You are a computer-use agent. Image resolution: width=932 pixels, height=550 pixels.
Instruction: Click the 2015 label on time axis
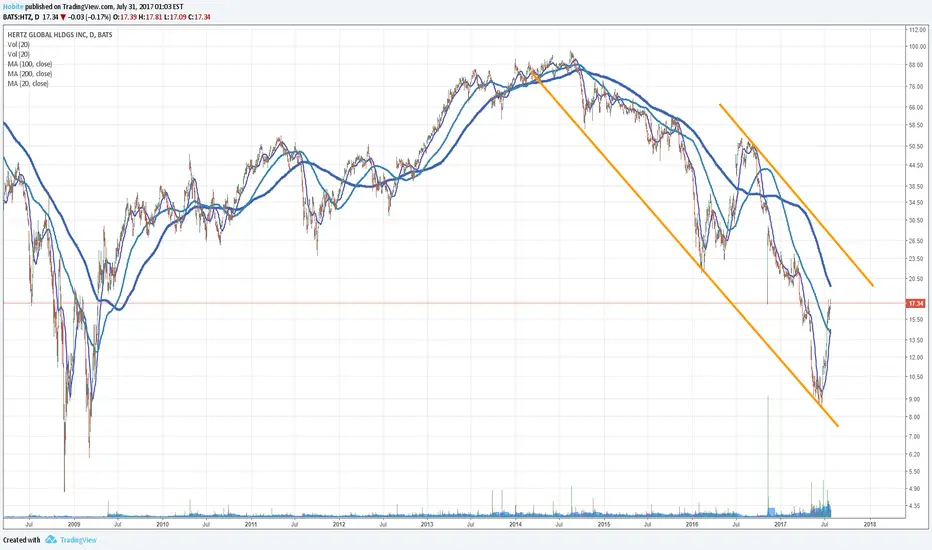pos(604,524)
